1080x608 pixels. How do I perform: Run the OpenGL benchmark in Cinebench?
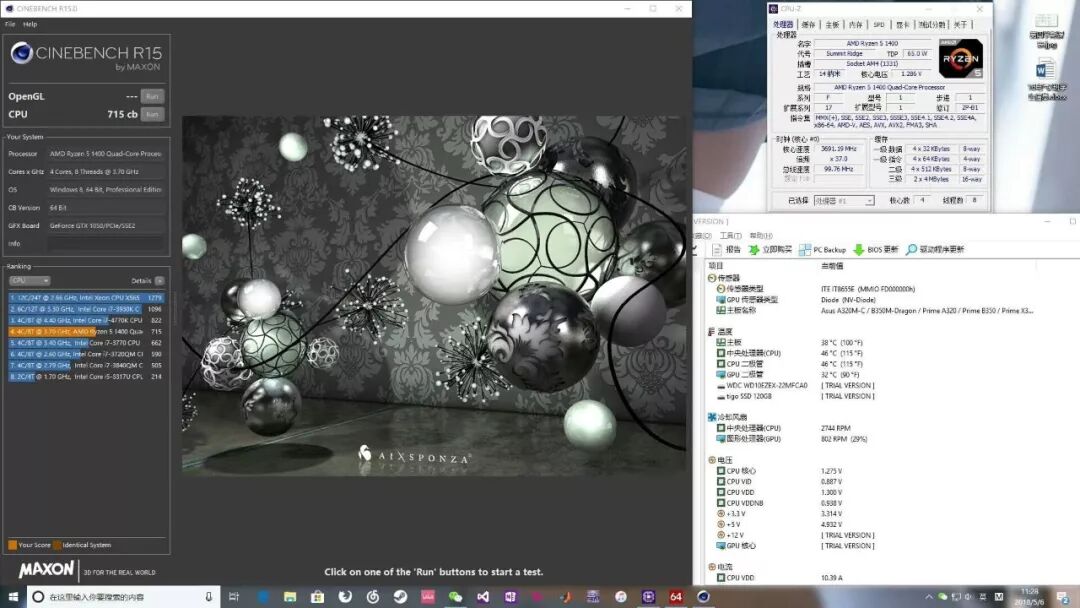[152, 96]
